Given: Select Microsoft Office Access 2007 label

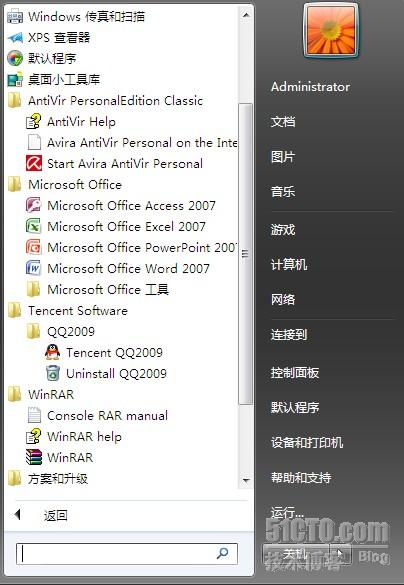Looking at the screenshot, I should [131, 206].
